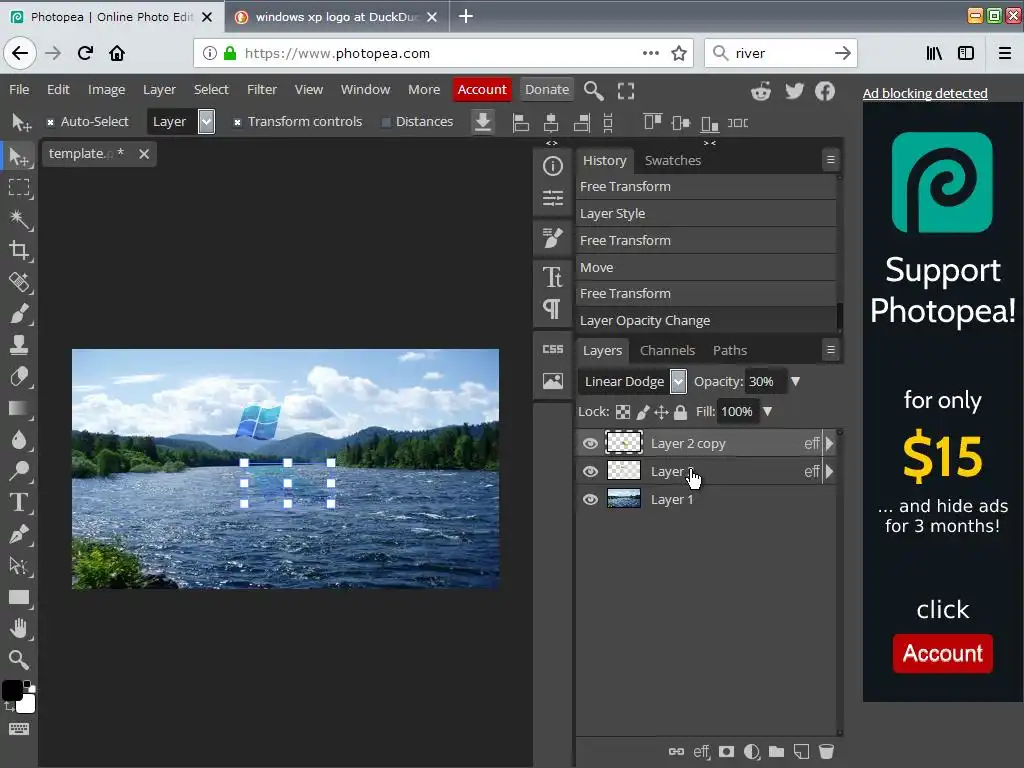This screenshot has height=768, width=1024.
Task: Open the Image menu
Action: coord(106,89)
